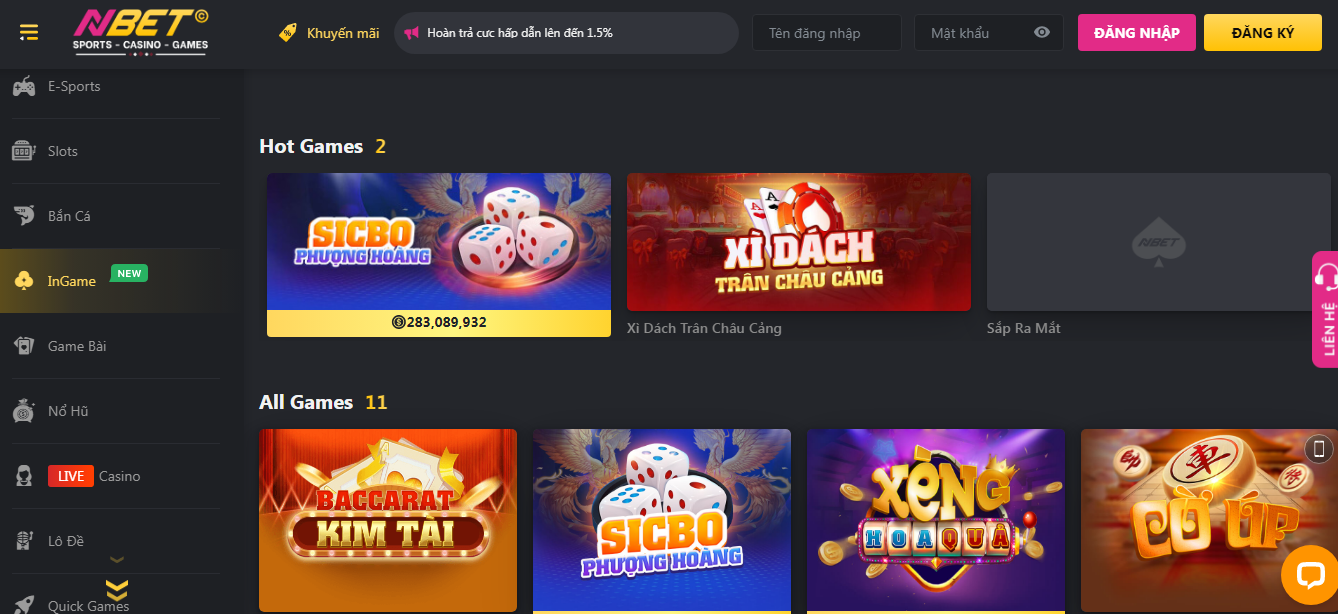Viewport: 1338px width, 614px height.
Task: Click the Game Bài cards icon
Action: click(24, 346)
